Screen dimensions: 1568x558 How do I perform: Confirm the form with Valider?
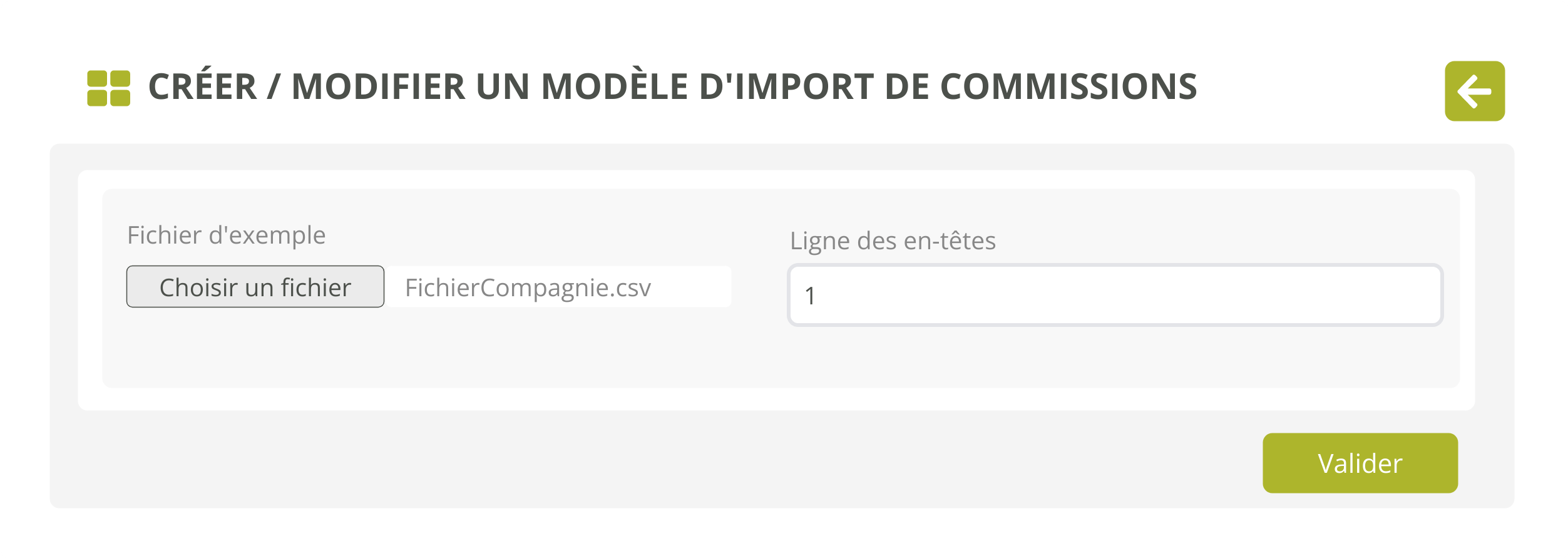[x=1360, y=463]
